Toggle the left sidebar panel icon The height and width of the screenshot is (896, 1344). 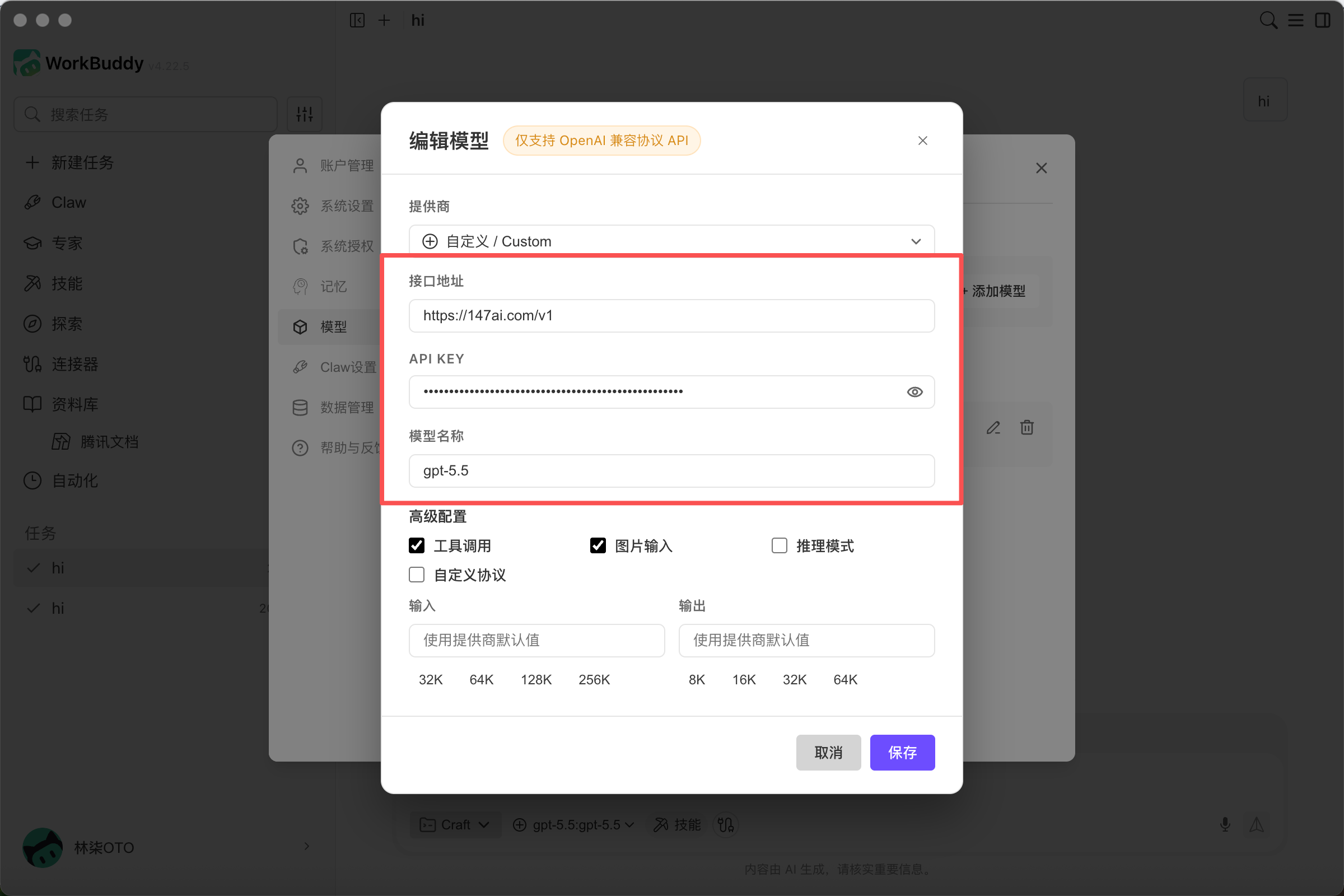click(357, 21)
